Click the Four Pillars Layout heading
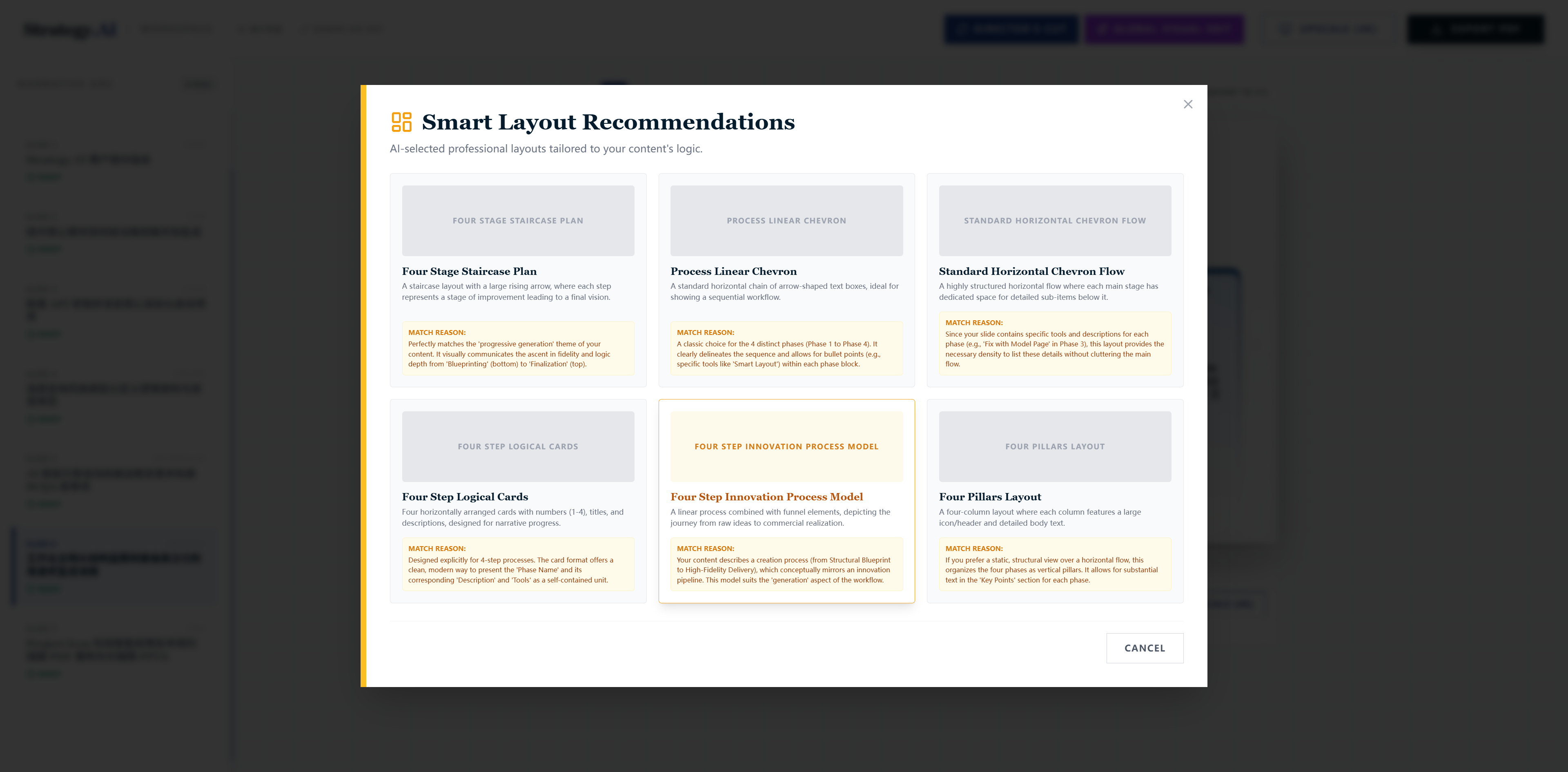The image size is (1568, 772). (990, 497)
